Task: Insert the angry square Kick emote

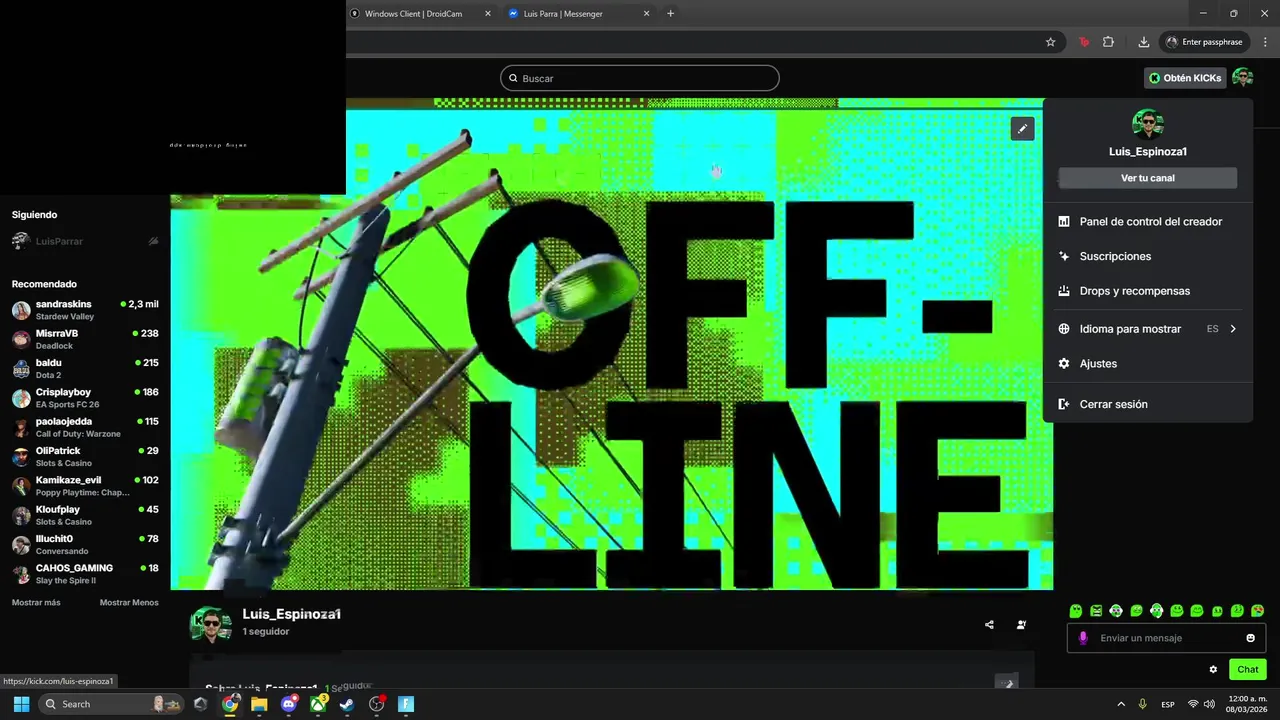Action: tap(1096, 611)
